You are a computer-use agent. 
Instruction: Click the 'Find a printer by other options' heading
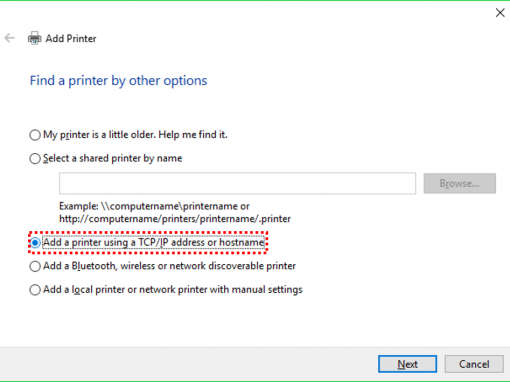(x=118, y=81)
